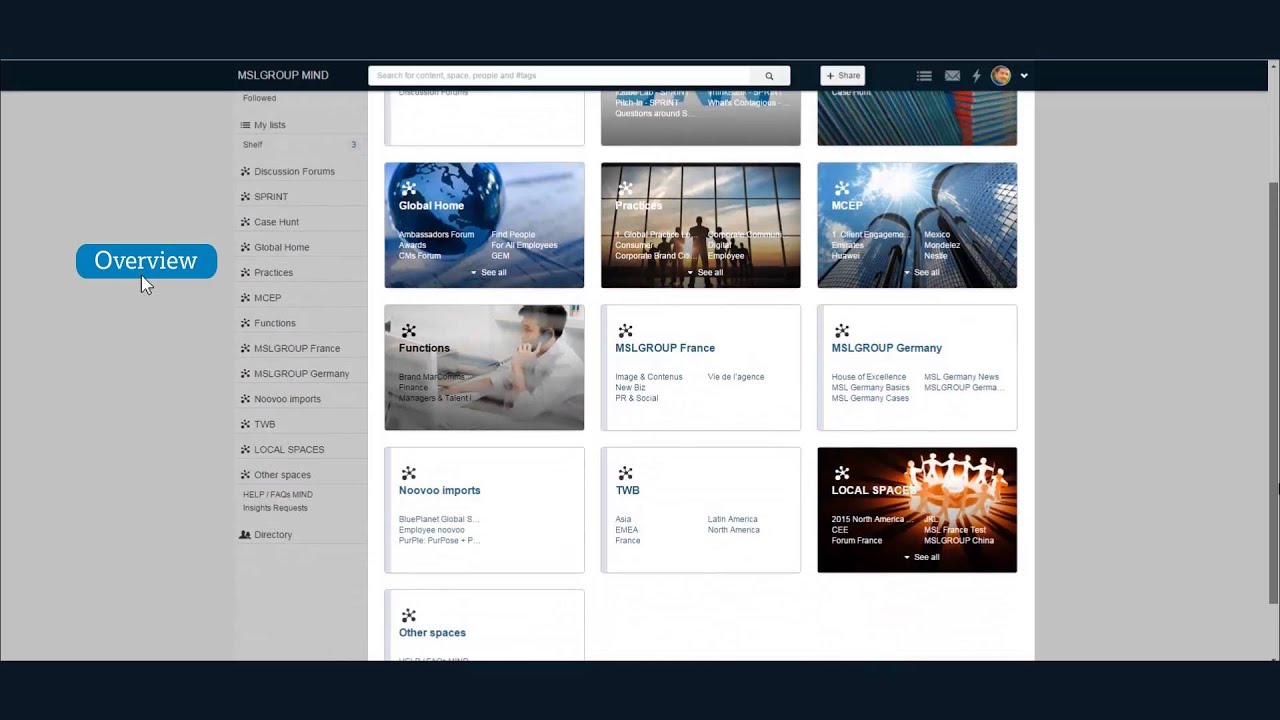The width and height of the screenshot is (1280, 720).
Task: Open Vie de l'agence in France card
Action: [x=736, y=377]
